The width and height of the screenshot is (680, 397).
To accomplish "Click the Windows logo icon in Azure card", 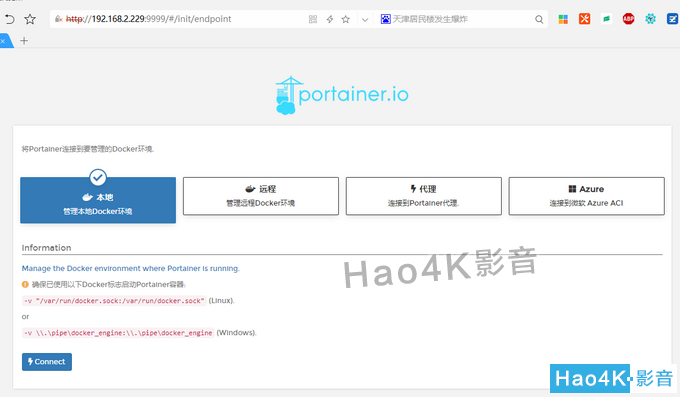I will point(572,189).
